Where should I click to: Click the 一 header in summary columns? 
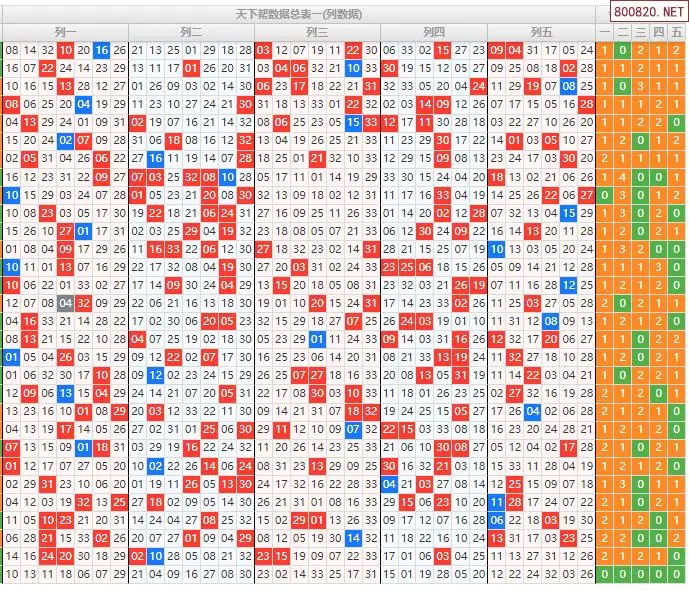coord(604,32)
